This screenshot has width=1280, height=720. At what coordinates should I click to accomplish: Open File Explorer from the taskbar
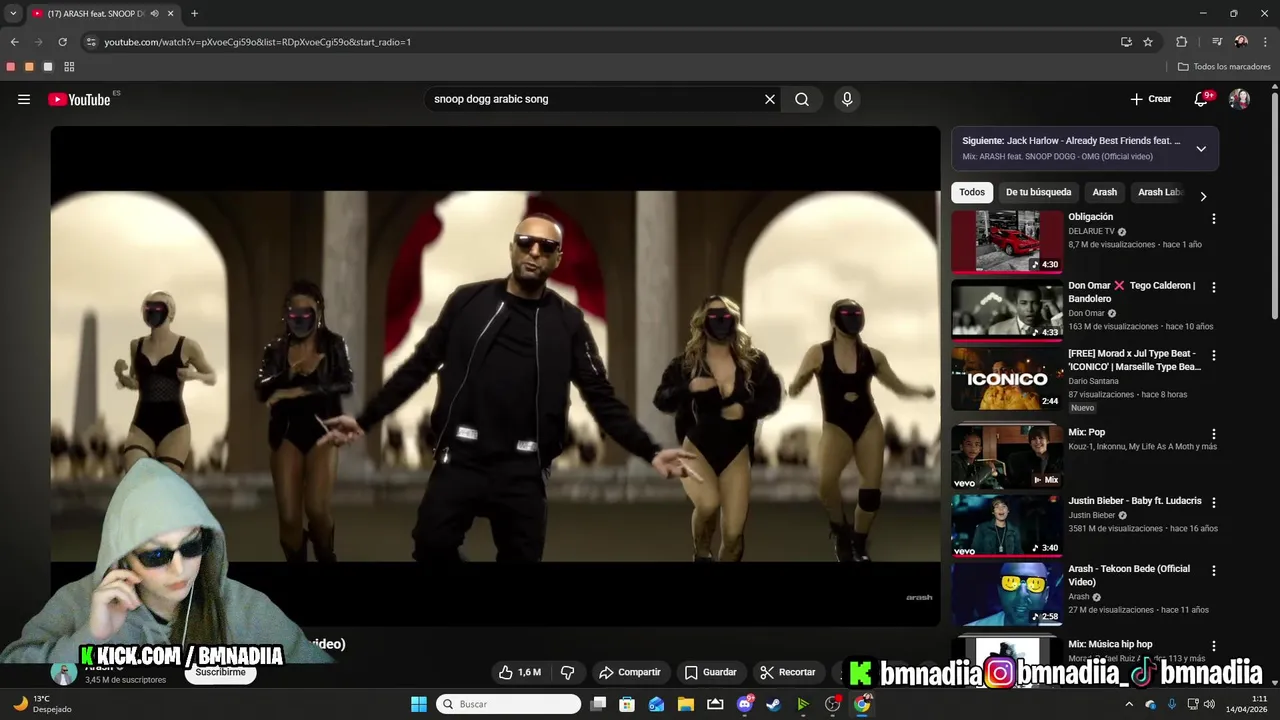686,704
